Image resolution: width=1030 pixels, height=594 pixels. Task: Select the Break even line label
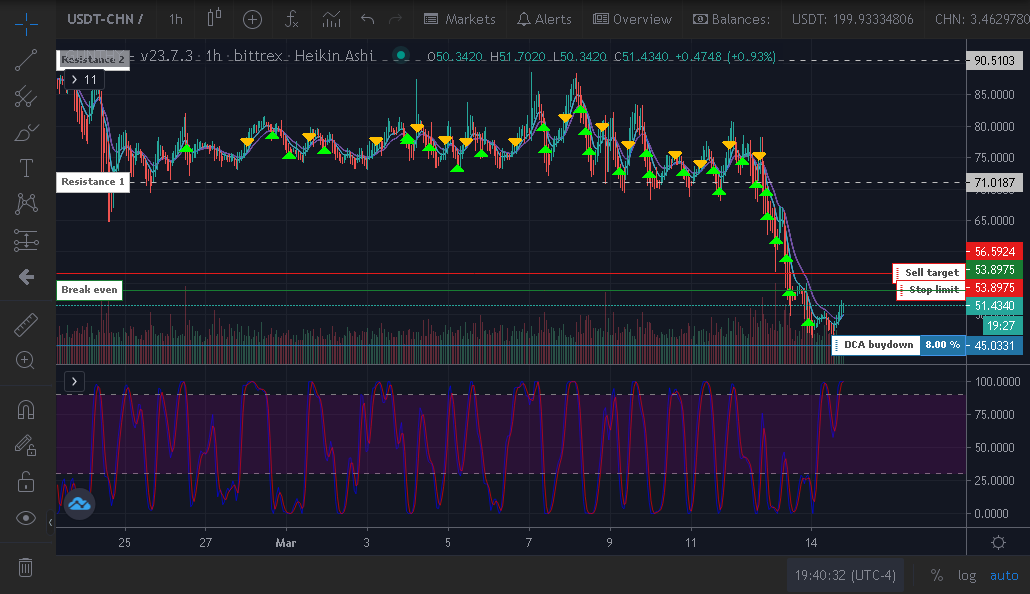89,290
